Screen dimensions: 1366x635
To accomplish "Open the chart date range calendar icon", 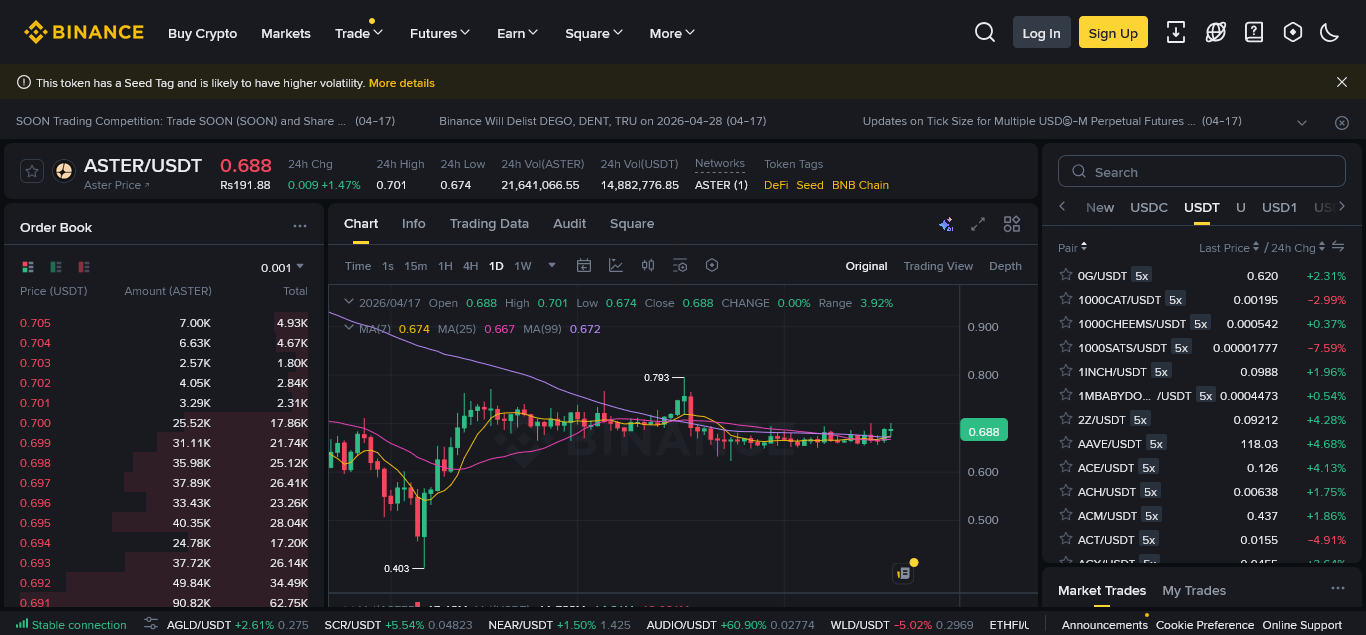I will tap(584, 265).
